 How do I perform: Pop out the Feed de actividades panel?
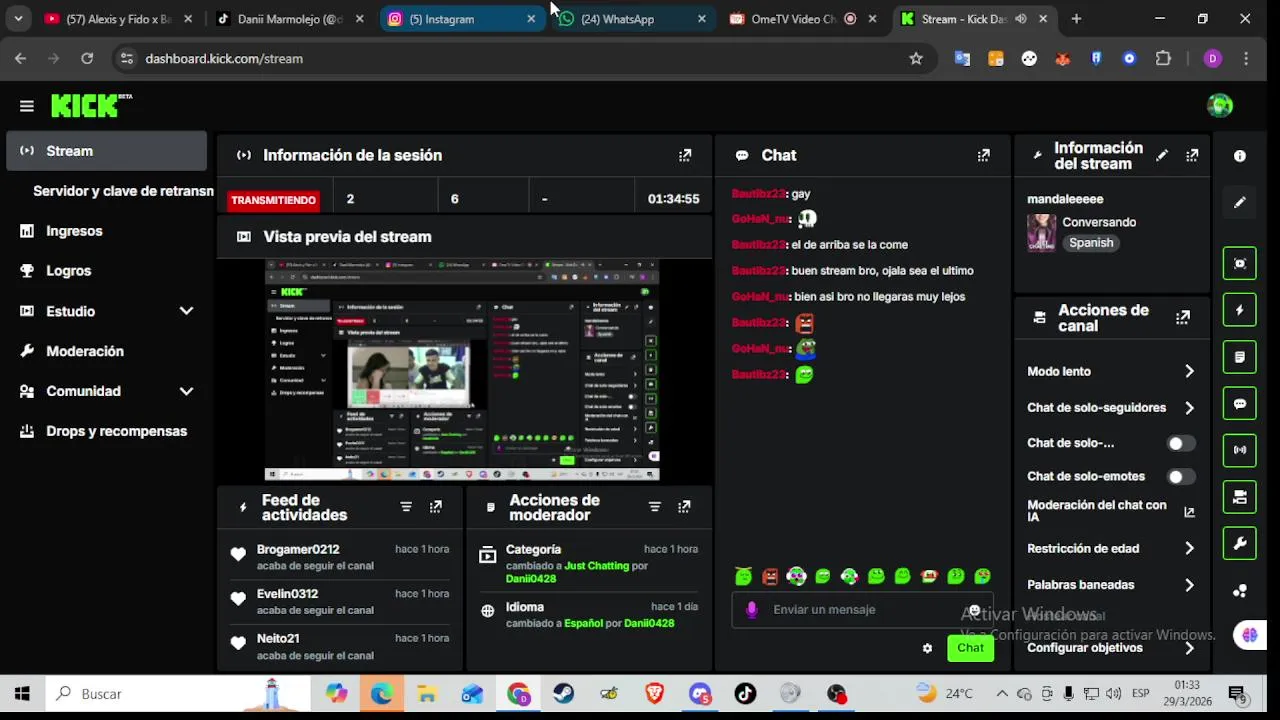pyautogui.click(x=436, y=507)
